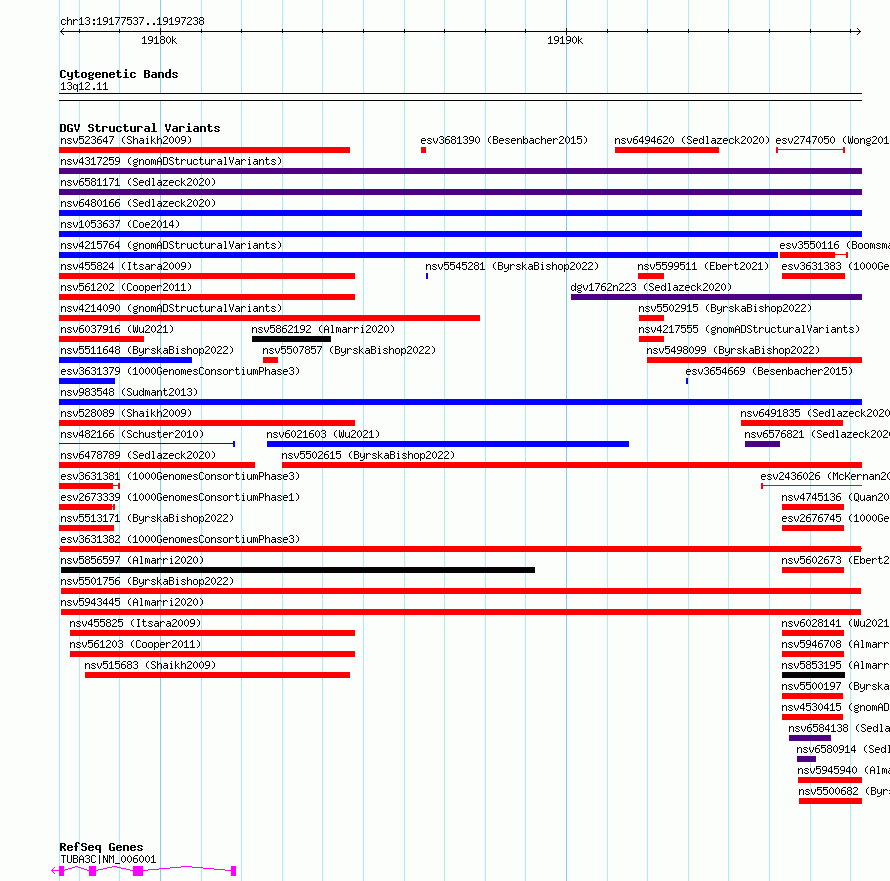Select the magenta TUBA3C gene model
The height and width of the screenshot is (881, 890).
[x=144, y=871]
